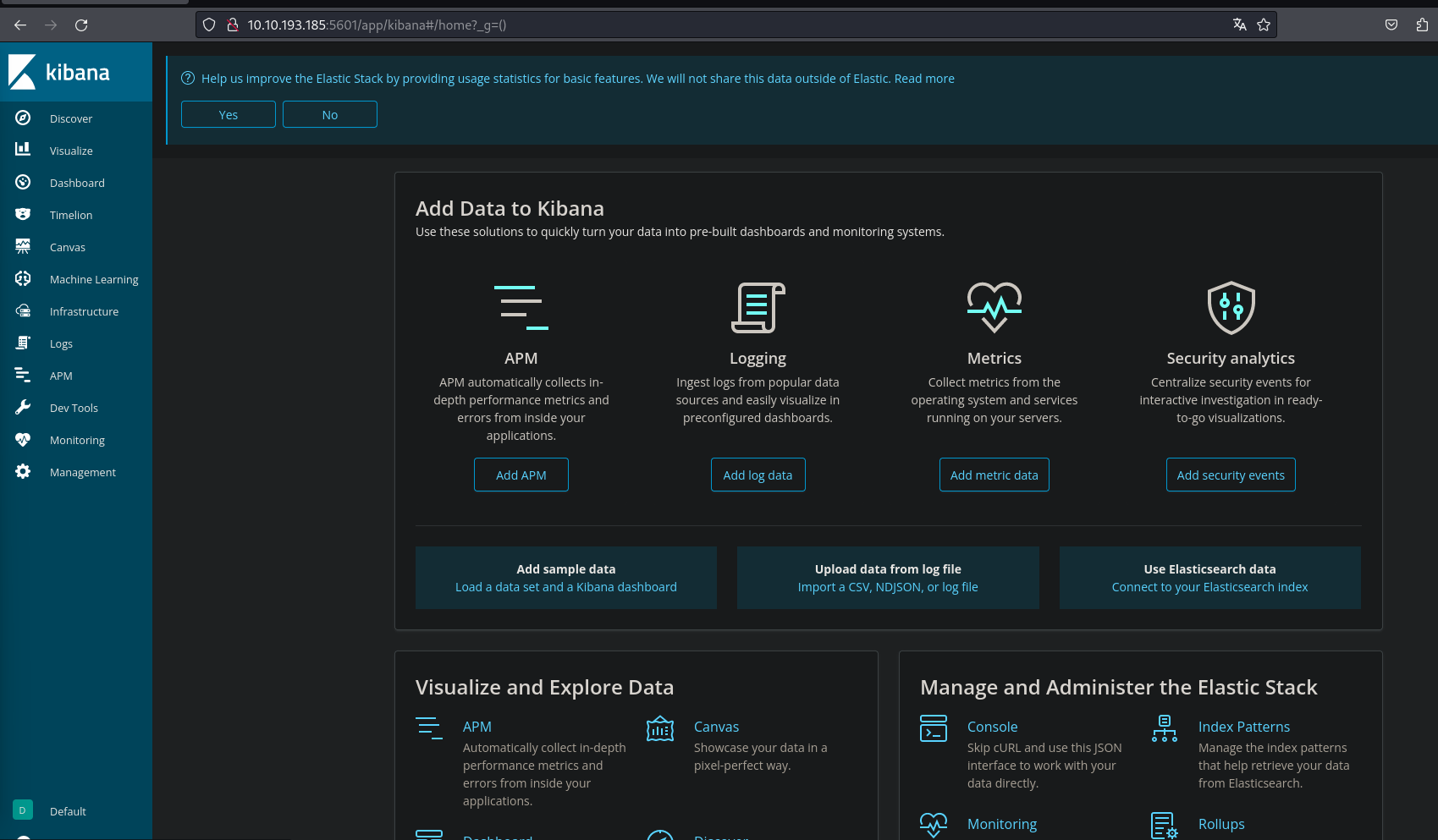Bookmark this page with the star icon
Screen dimensions: 1438x840
[1264, 25]
